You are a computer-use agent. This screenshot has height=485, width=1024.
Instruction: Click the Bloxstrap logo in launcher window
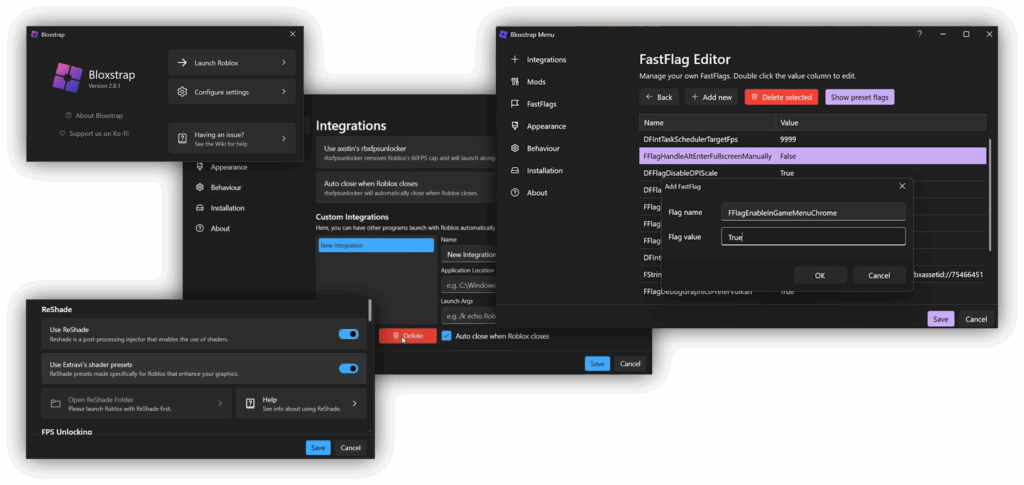coord(67,78)
